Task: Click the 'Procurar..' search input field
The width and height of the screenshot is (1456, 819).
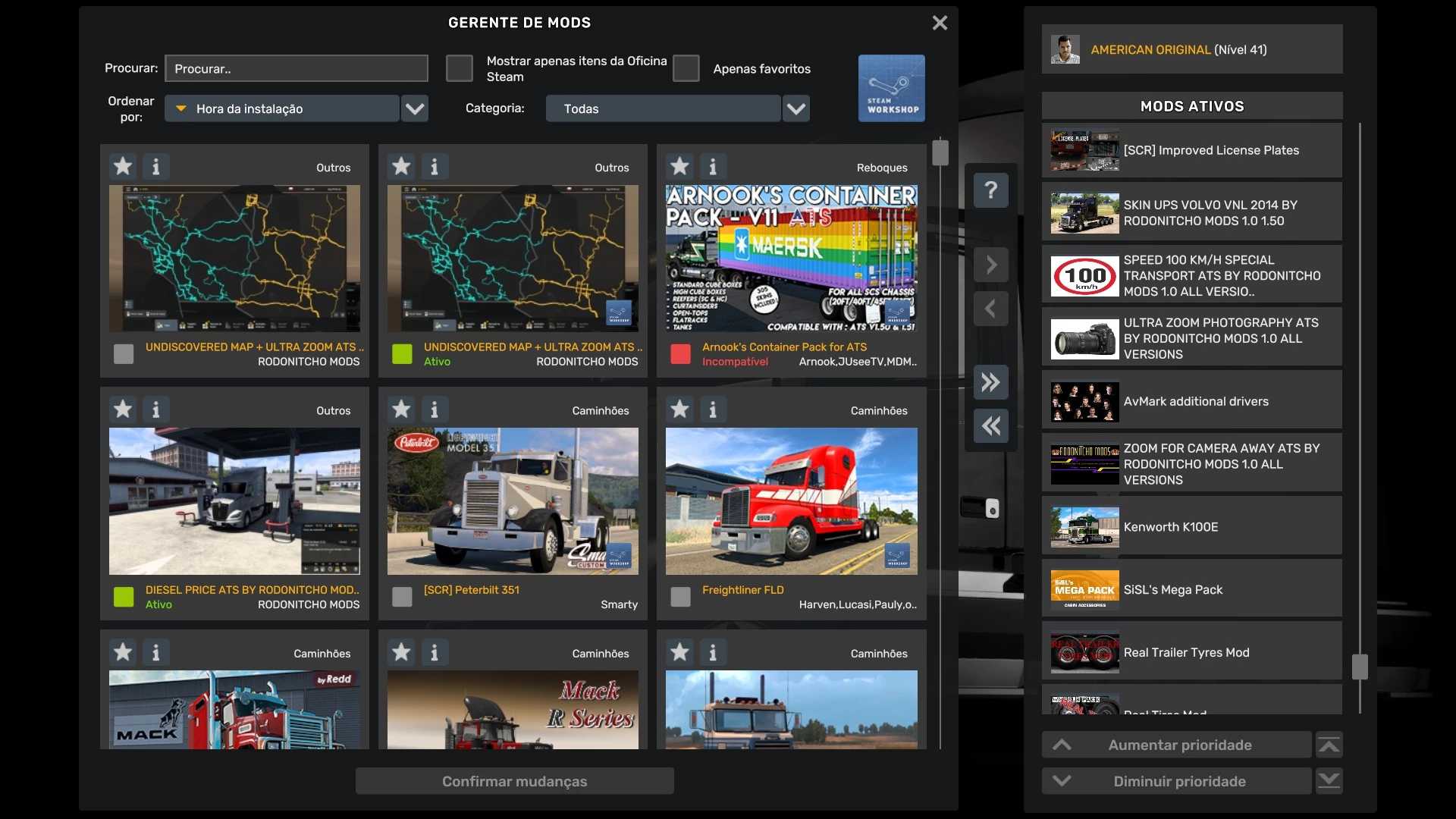Action: pos(296,68)
